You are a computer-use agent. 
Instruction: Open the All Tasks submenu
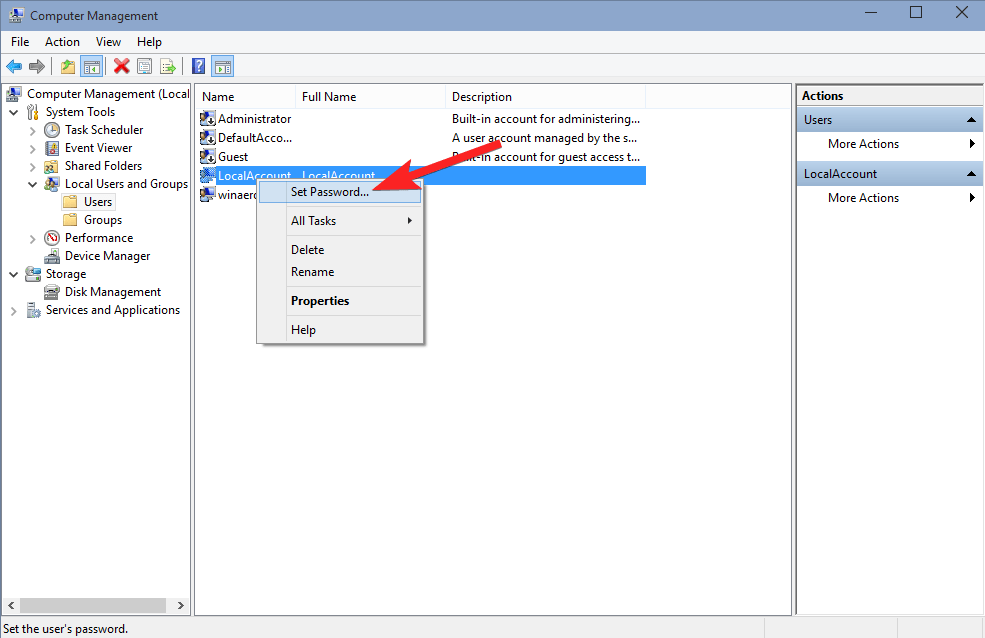click(313, 220)
